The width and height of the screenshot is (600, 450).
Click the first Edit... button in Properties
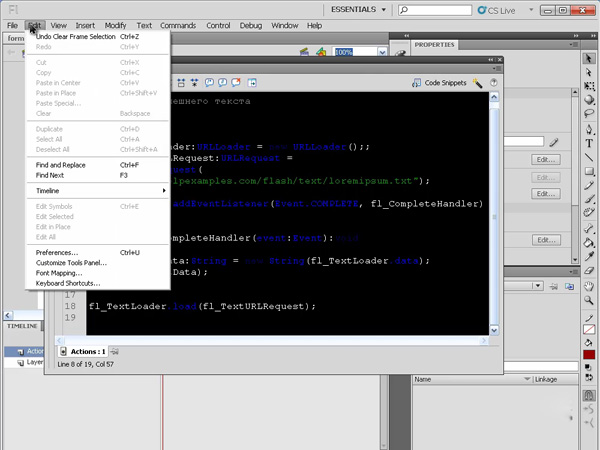coord(545,159)
